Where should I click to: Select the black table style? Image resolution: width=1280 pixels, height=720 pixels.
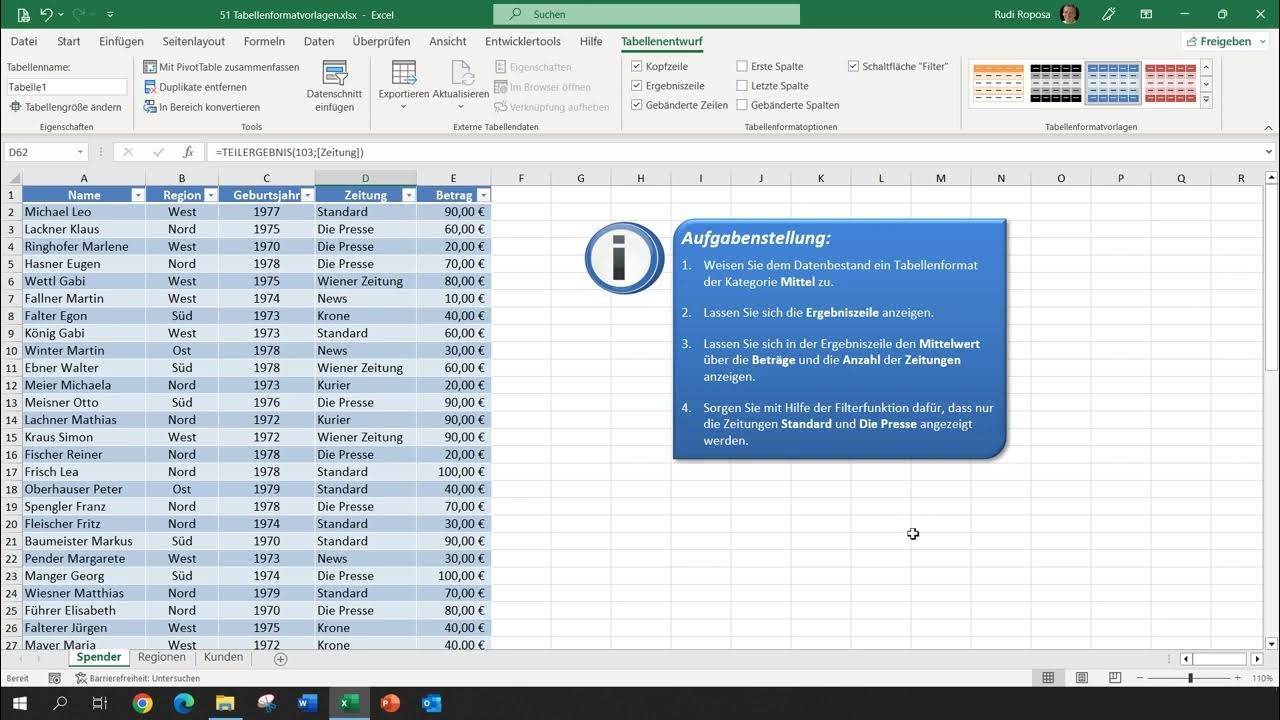point(1055,84)
